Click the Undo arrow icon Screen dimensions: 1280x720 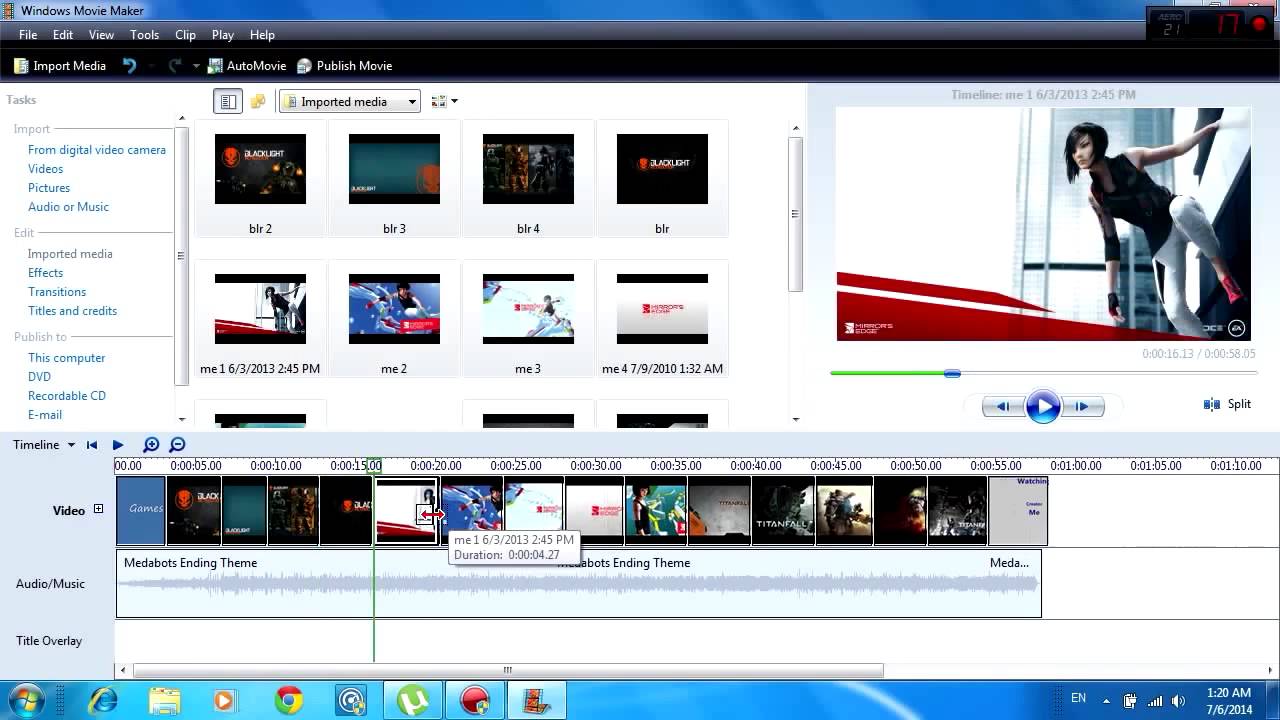[129, 66]
